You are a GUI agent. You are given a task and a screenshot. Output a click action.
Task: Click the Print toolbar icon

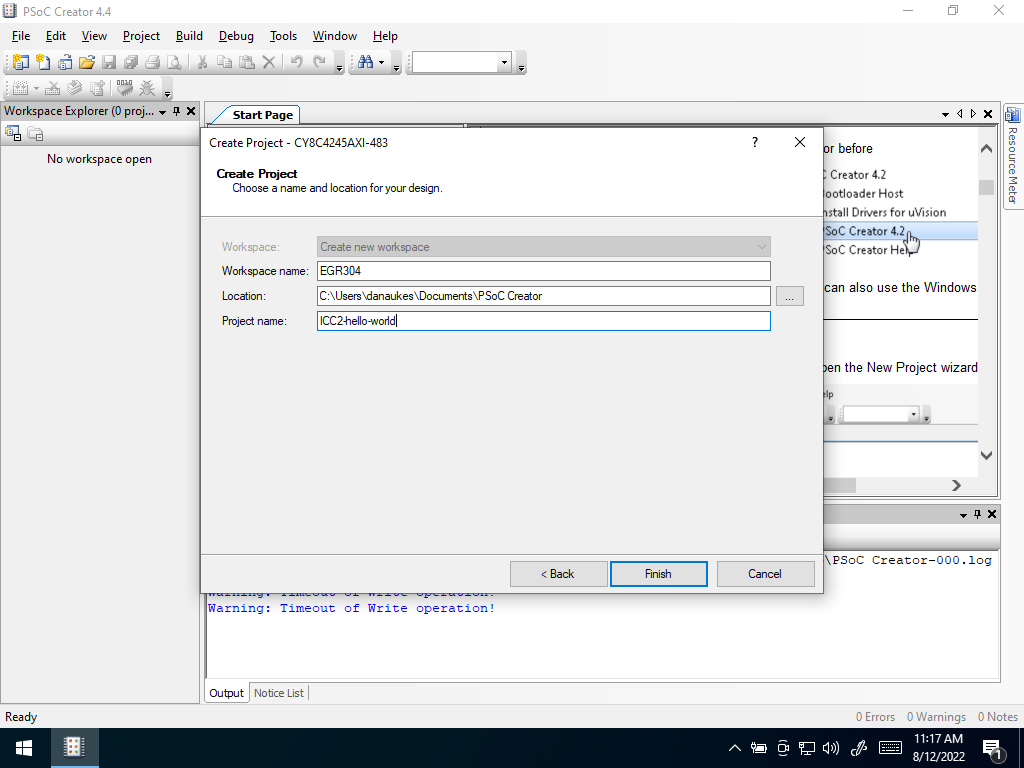[x=152, y=62]
